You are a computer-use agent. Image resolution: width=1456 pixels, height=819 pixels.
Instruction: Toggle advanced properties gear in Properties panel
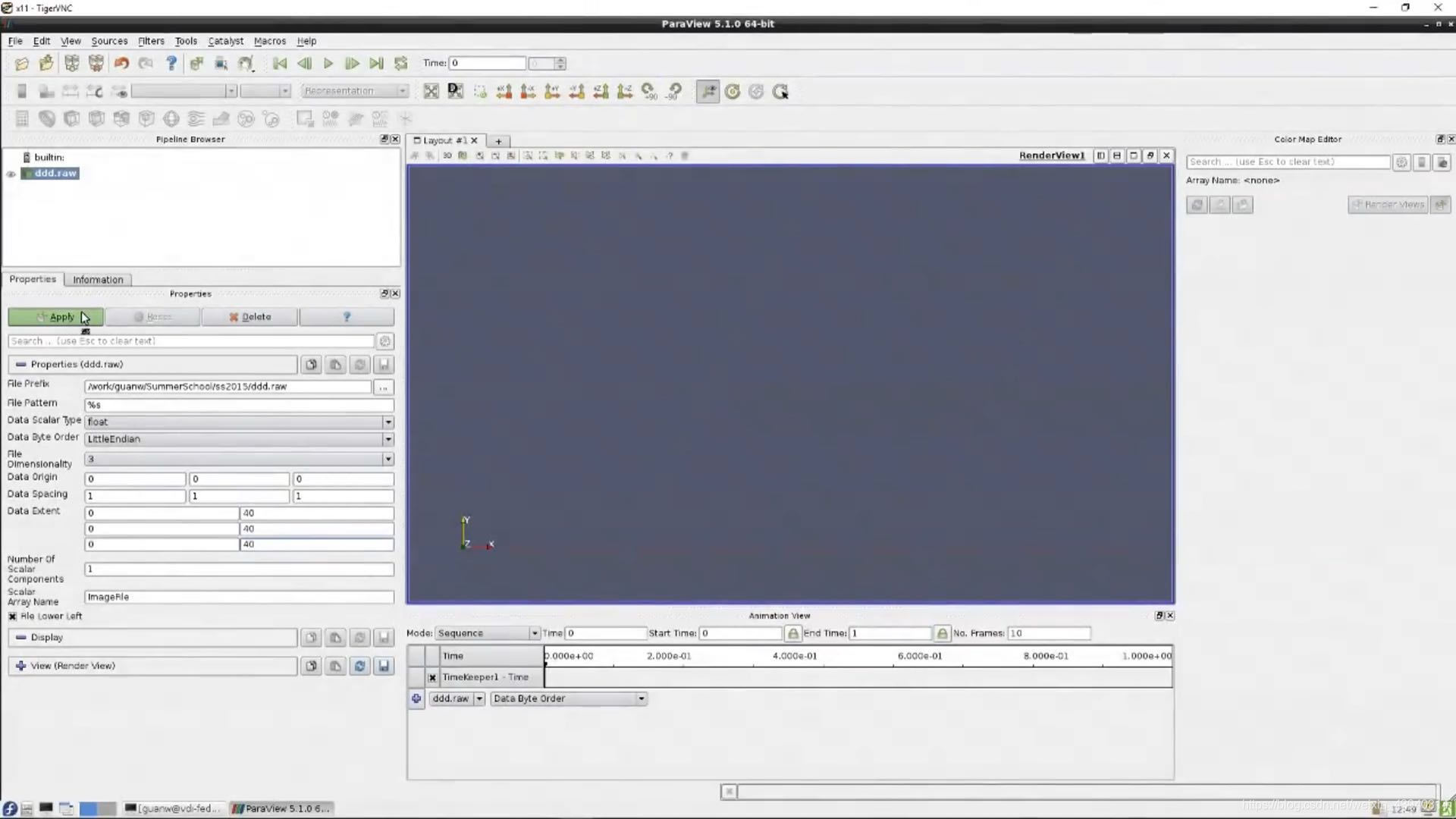click(x=384, y=341)
